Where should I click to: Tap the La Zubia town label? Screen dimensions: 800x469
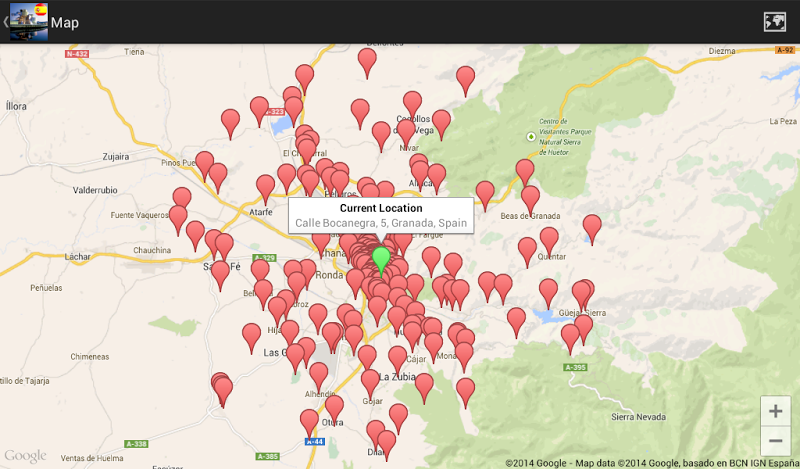397,377
